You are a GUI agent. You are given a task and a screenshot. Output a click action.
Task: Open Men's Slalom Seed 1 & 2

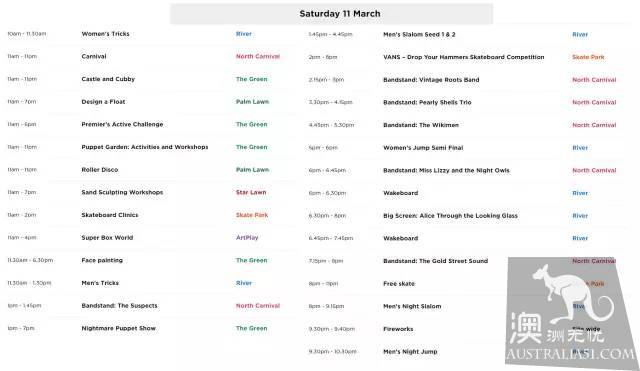click(x=419, y=35)
